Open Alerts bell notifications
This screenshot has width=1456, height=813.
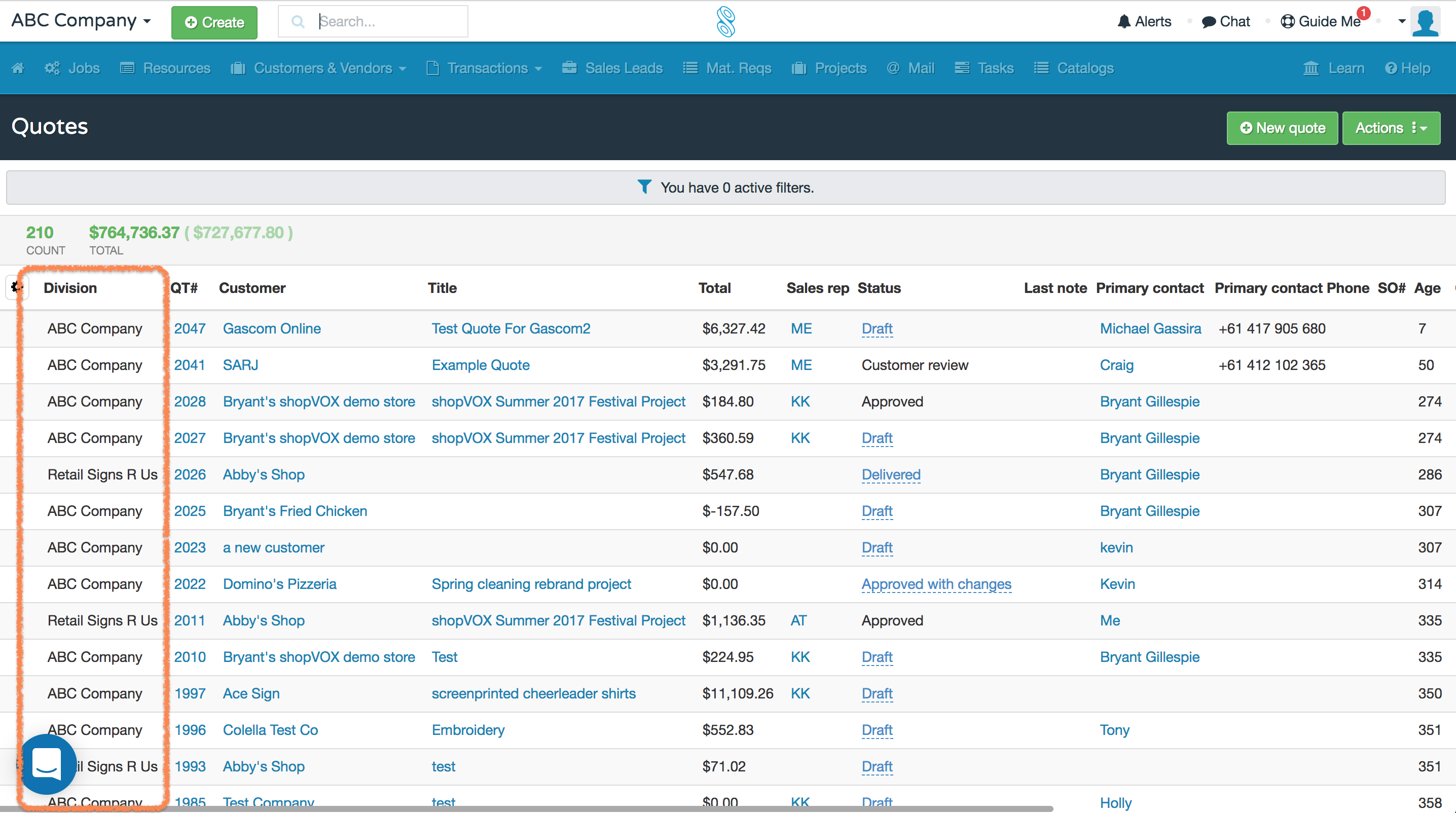coord(1145,21)
